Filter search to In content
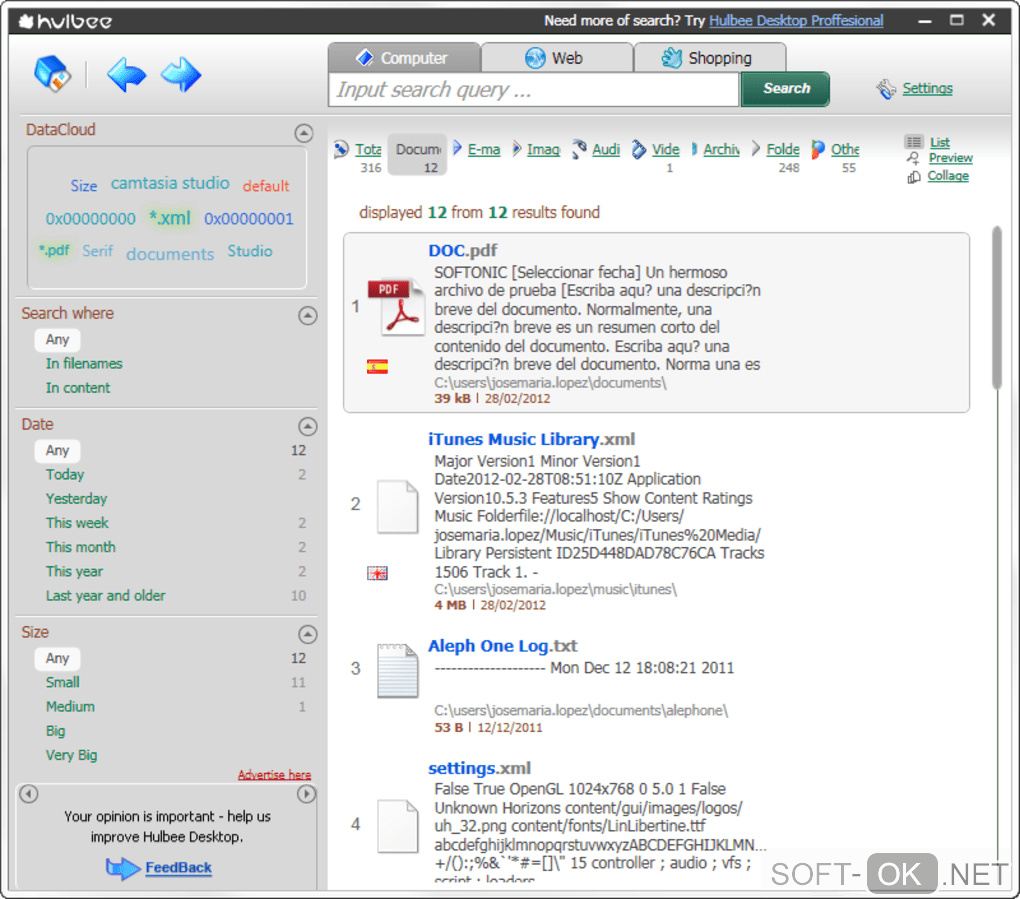Screen dimensions: 1020x899 78,388
